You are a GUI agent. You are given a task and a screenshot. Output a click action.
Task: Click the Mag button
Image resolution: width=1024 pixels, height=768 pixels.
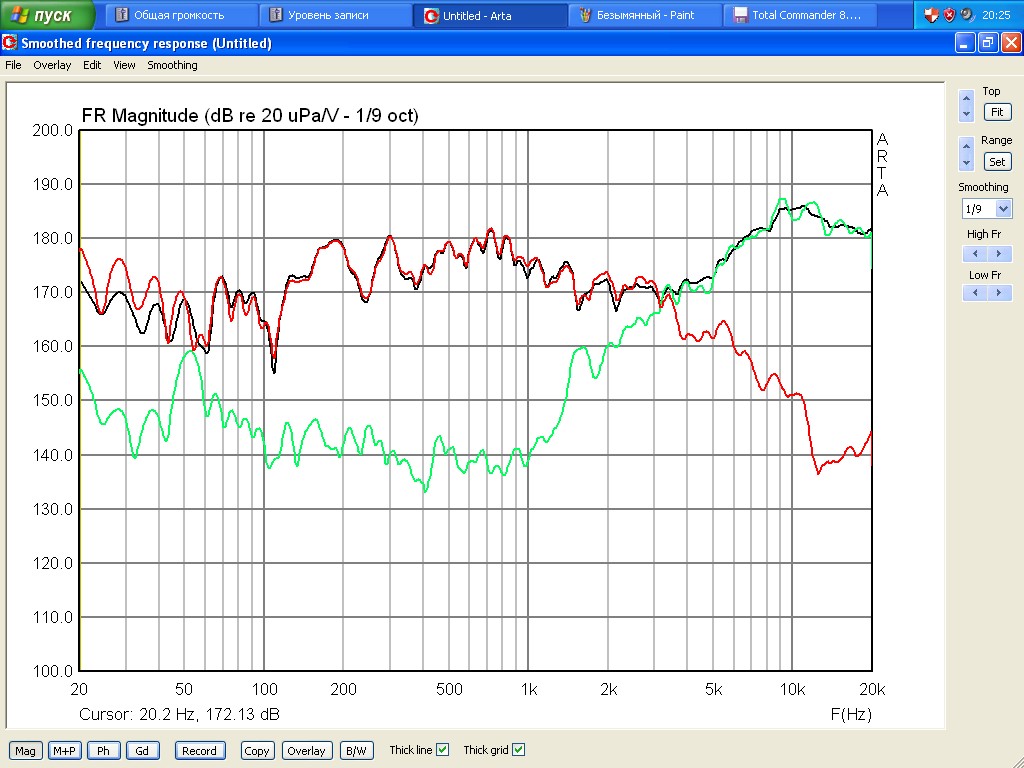pyautogui.click(x=25, y=751)
